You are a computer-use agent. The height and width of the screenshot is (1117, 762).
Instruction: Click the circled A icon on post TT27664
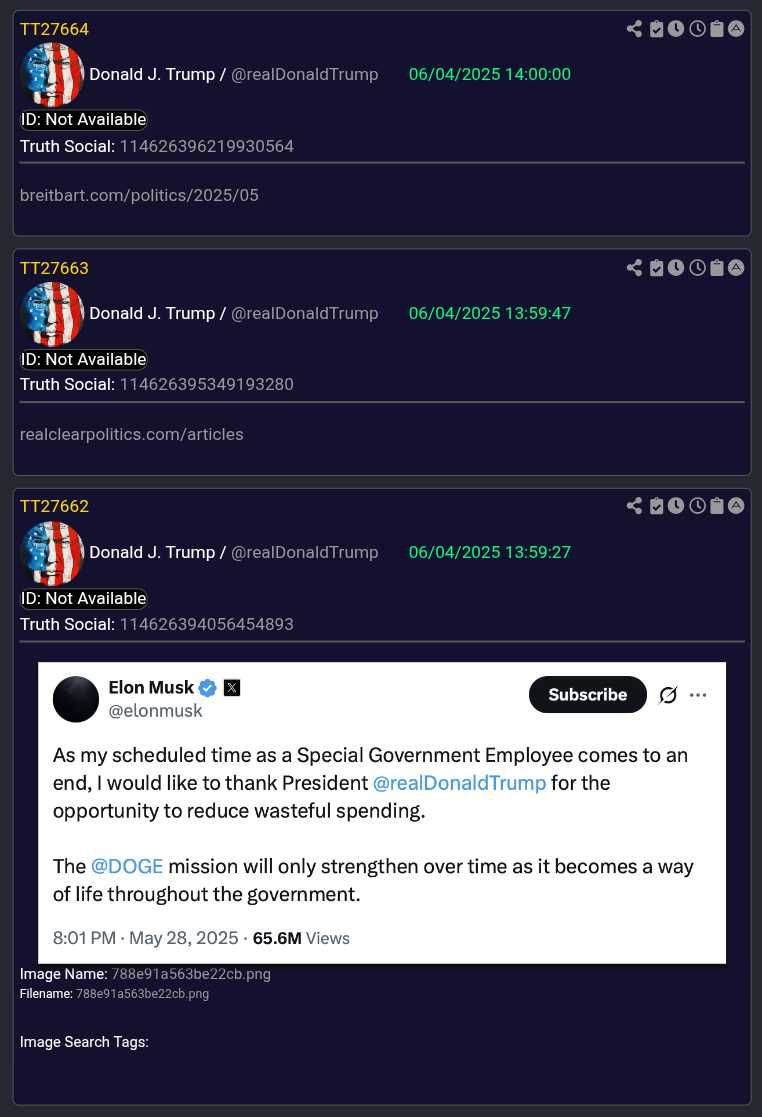click(x=736, y=29)
